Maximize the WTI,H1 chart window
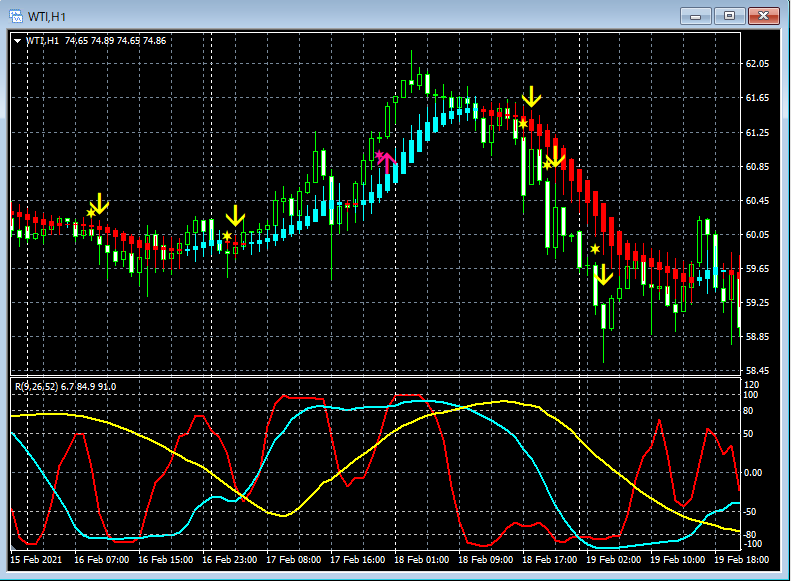 click(x=730, y=16)
